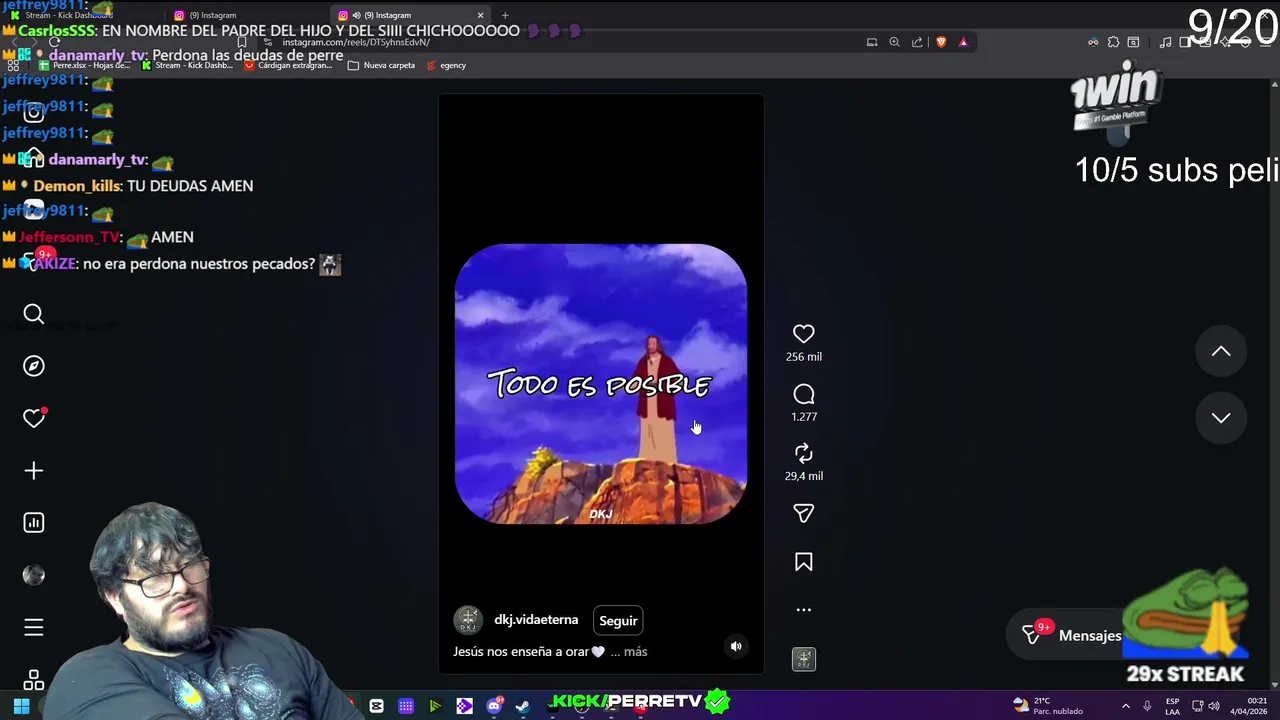The height and width of the screenshot is (720, 1280).
Task: Switch to the middle Instagram tab
Action: [x=245, y=15]
